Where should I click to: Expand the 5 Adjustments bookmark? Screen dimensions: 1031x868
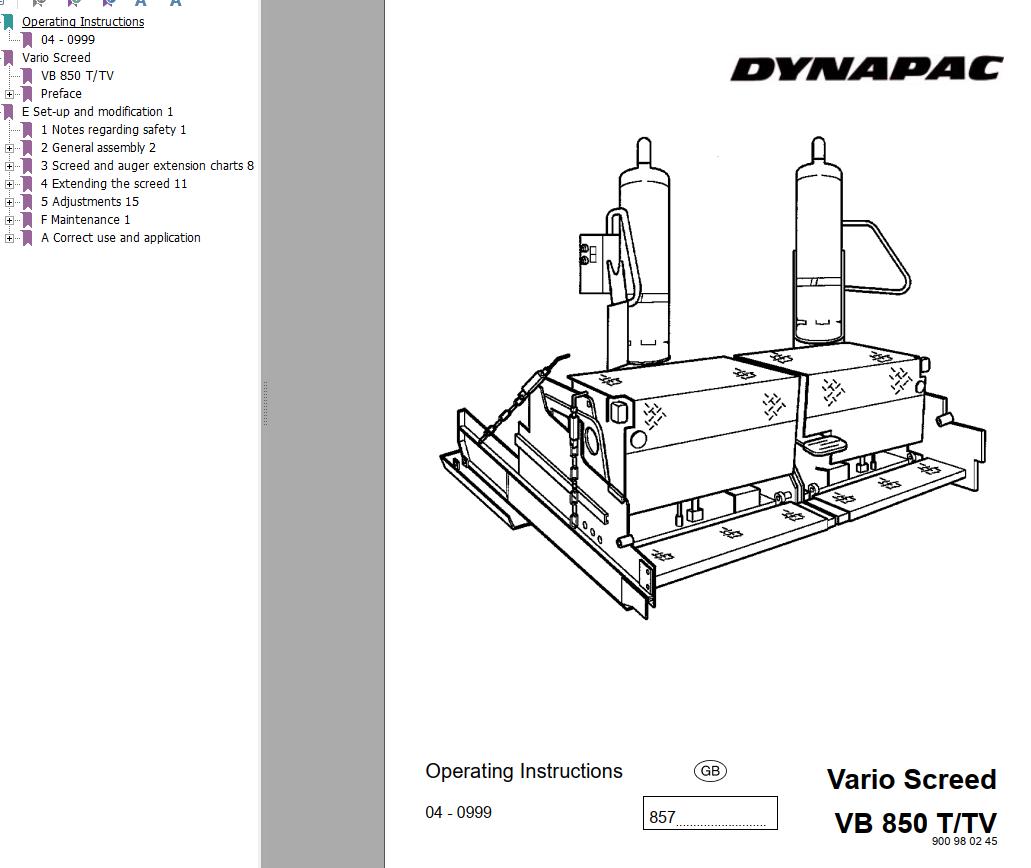[x=9, y=202]
